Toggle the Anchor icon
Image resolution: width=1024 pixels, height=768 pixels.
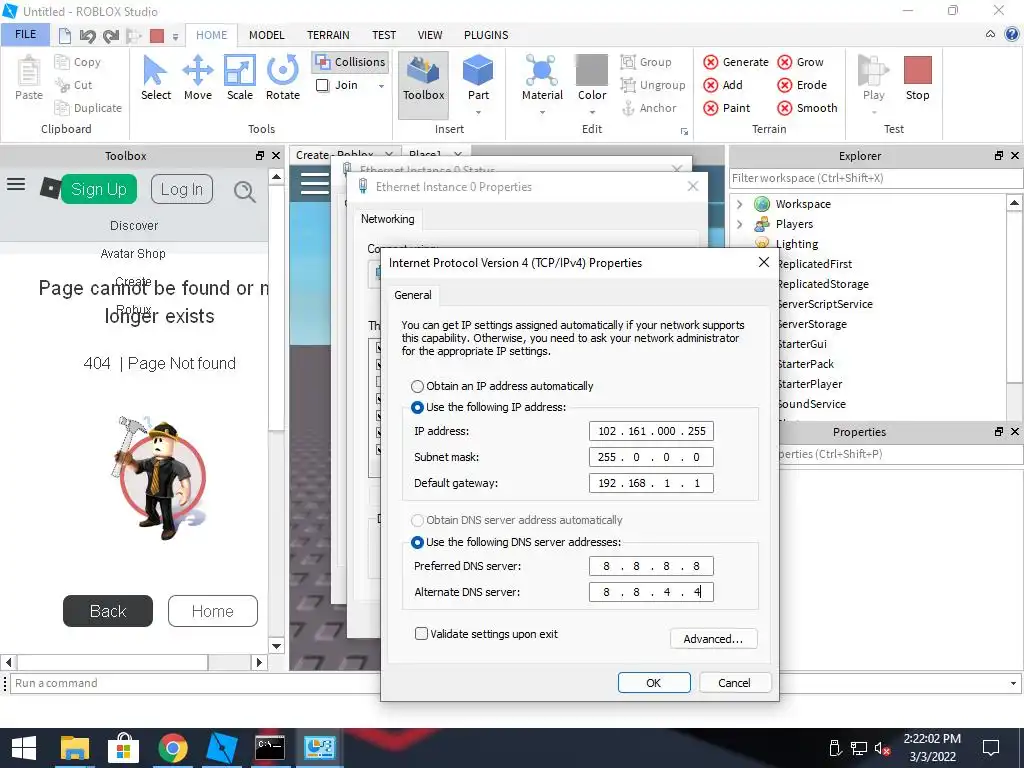coord(628,108)
